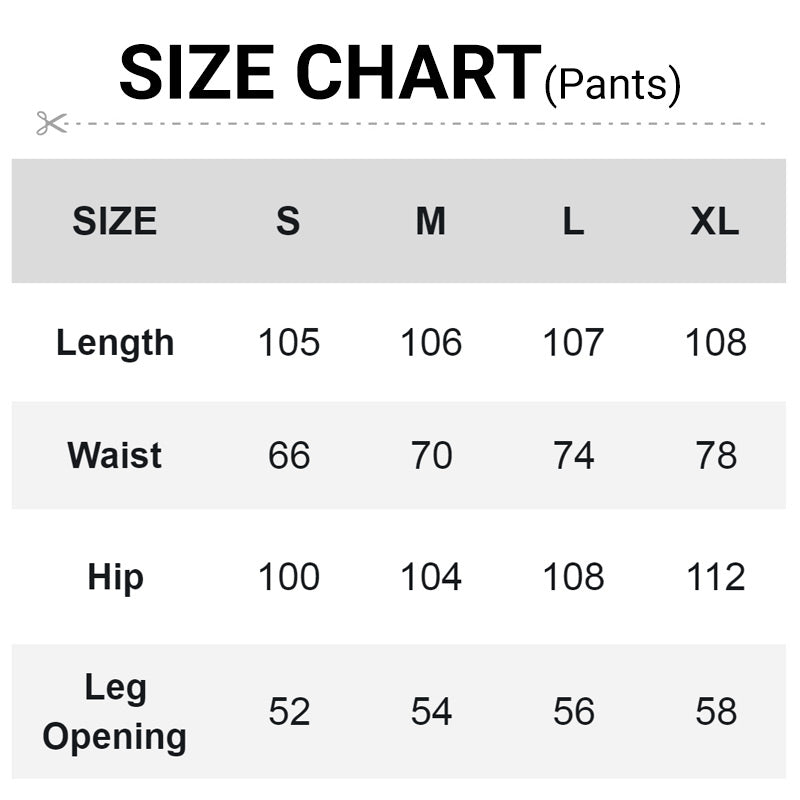Click the SIZE CHART title text

click(330, 73)
